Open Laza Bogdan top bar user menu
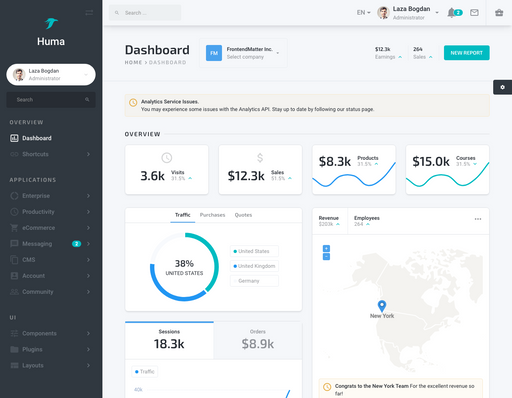The width and height of the screenshot is (512, 398). pos(408,13)
